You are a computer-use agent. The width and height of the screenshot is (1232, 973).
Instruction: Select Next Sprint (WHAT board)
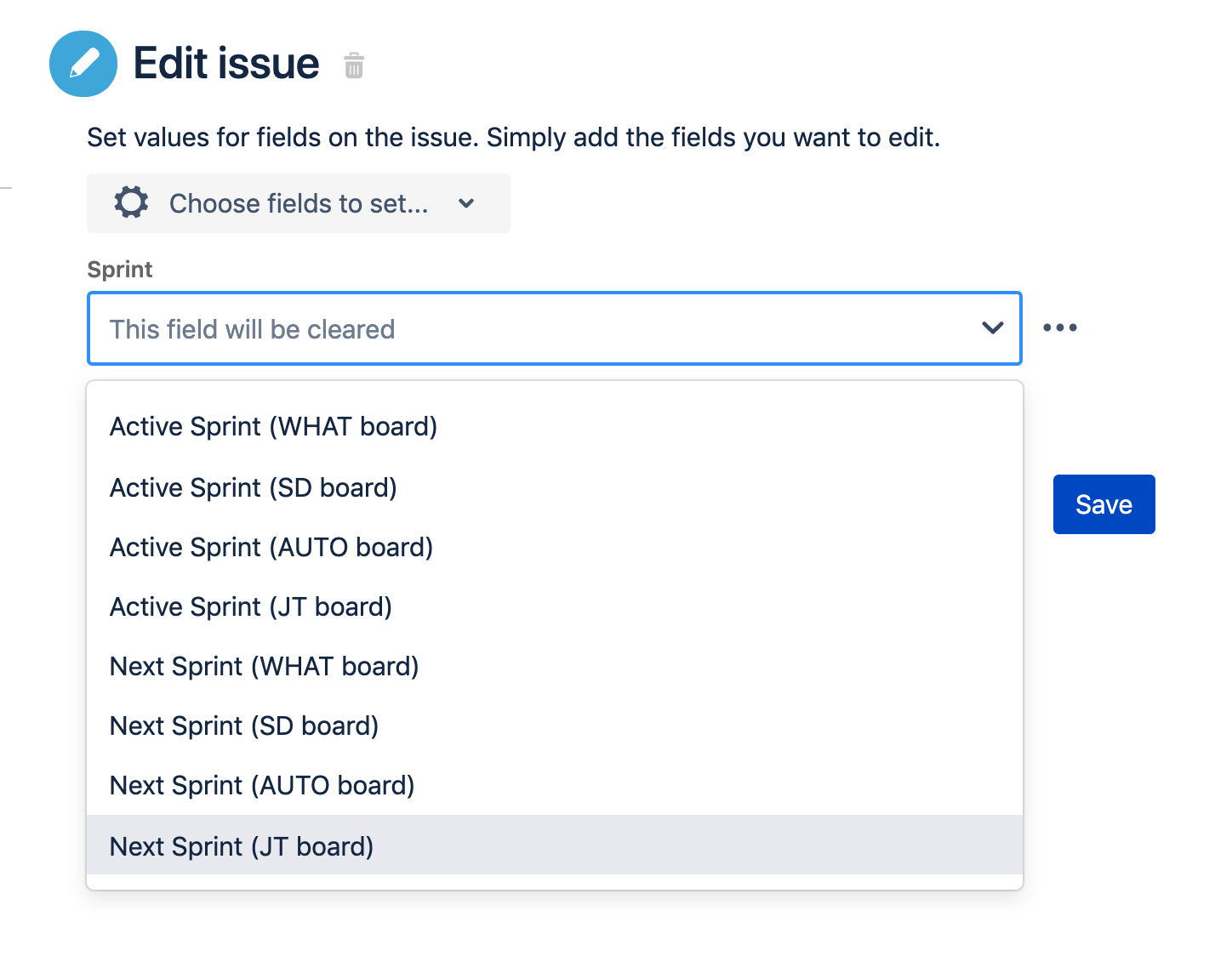pos(555,666)
